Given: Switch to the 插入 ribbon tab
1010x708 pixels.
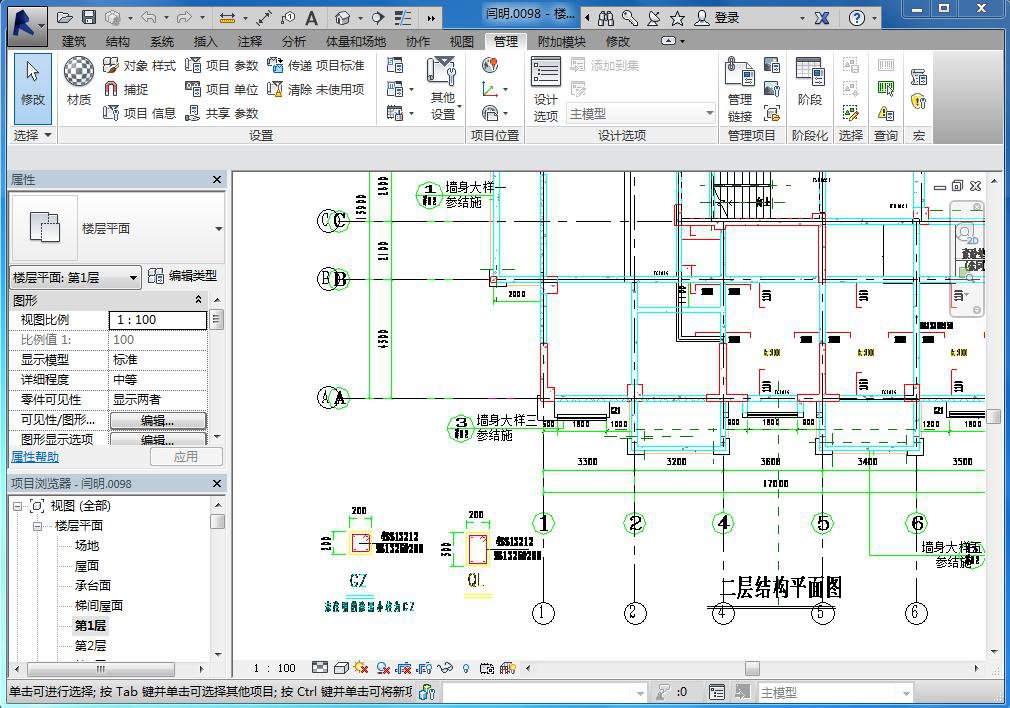Looking at the screenshot, I should coord(205,41).
